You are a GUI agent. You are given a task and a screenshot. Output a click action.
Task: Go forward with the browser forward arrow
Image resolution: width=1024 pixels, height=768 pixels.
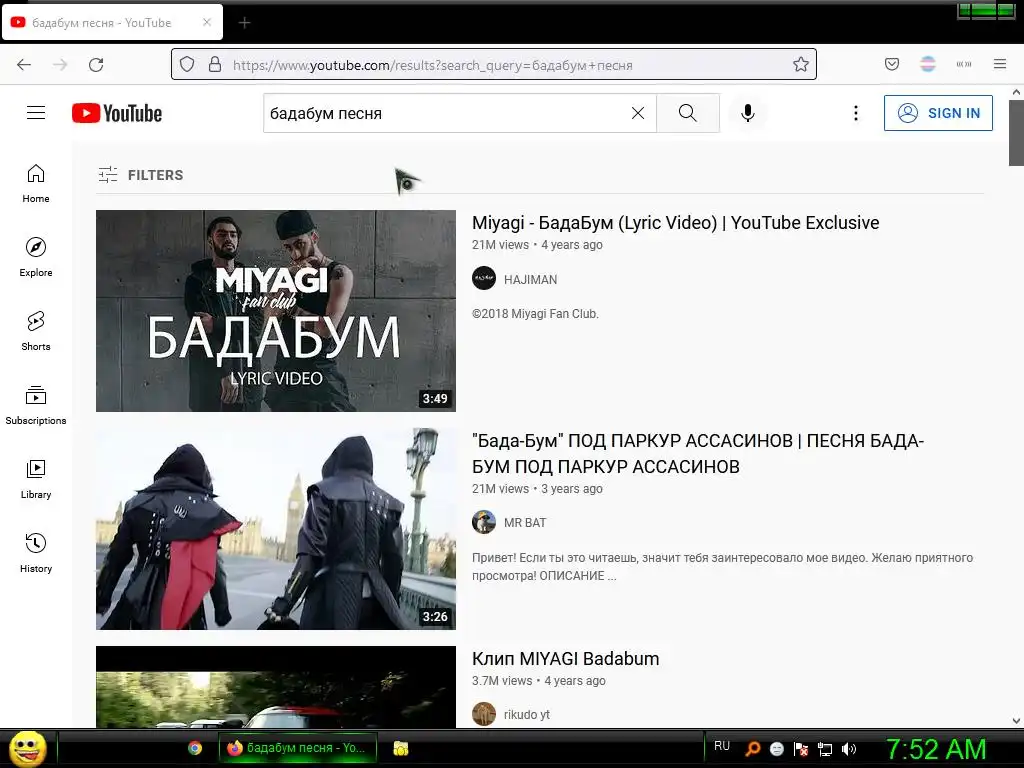coord(60,65)
